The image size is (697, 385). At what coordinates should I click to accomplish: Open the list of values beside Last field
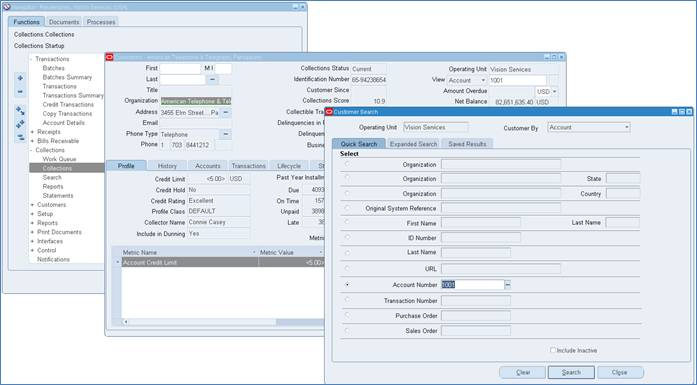point(212,79)
